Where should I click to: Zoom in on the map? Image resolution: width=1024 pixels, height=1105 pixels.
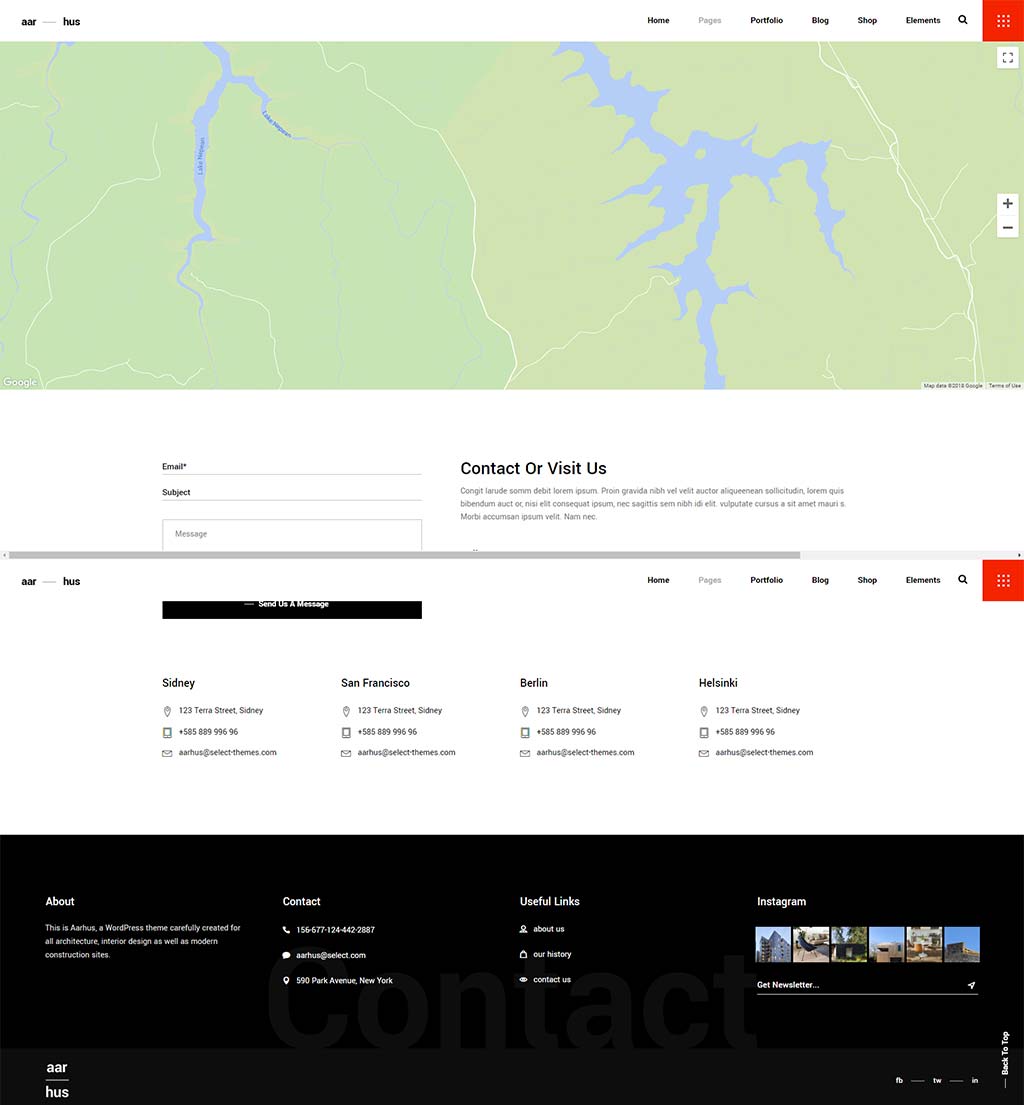(x=1007, y=204)
